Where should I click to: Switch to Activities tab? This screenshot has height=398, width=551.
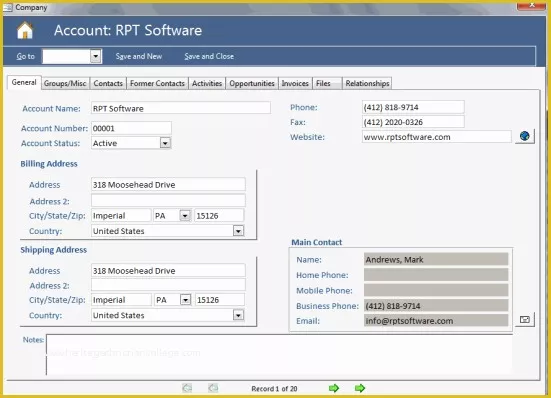207,83
